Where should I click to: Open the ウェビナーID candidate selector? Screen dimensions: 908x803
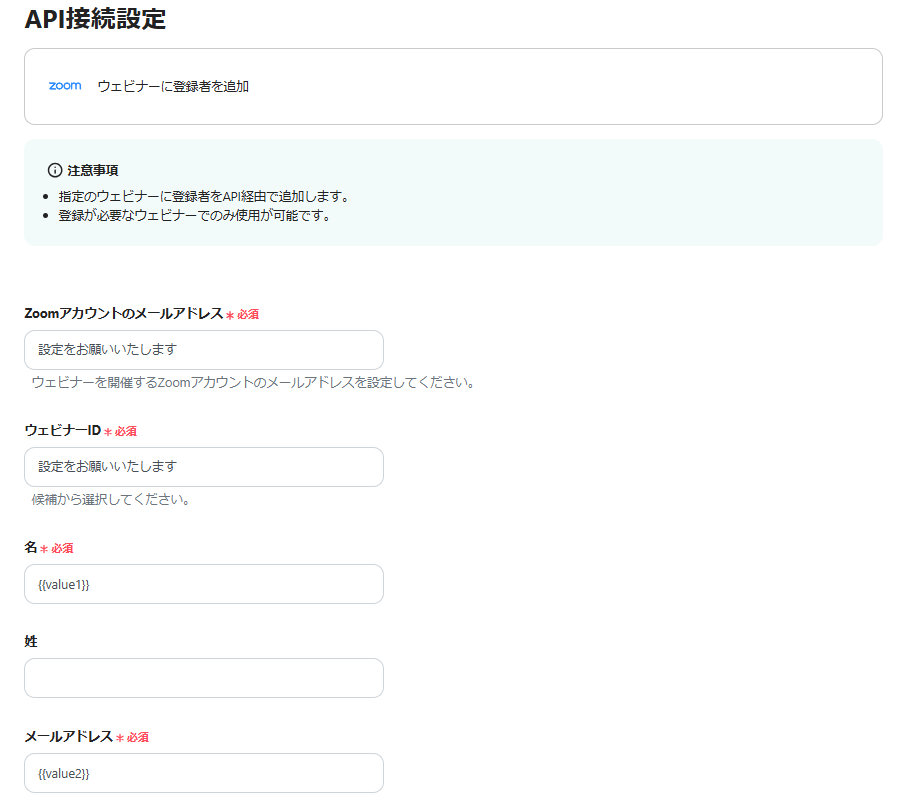203,467
